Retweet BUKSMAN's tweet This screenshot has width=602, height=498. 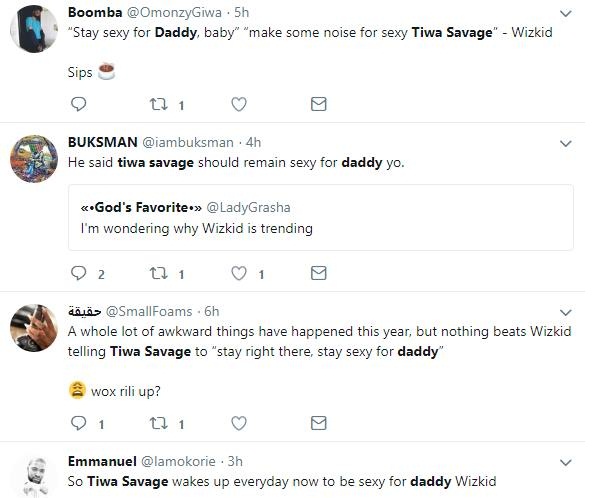coord(158,273)
